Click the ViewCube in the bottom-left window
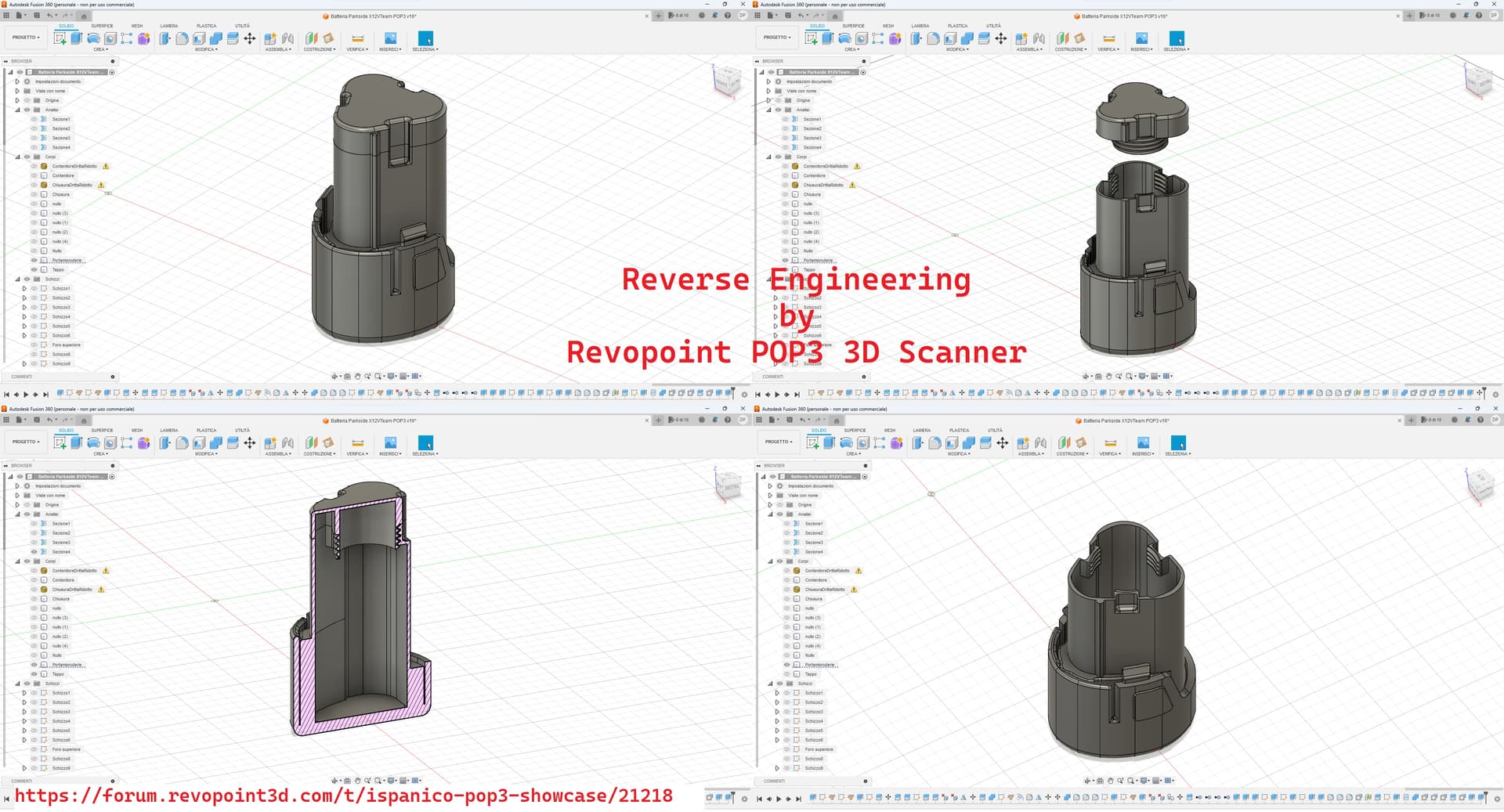The width and height of the screenshot is (1504, 812). tap(728, 485)
